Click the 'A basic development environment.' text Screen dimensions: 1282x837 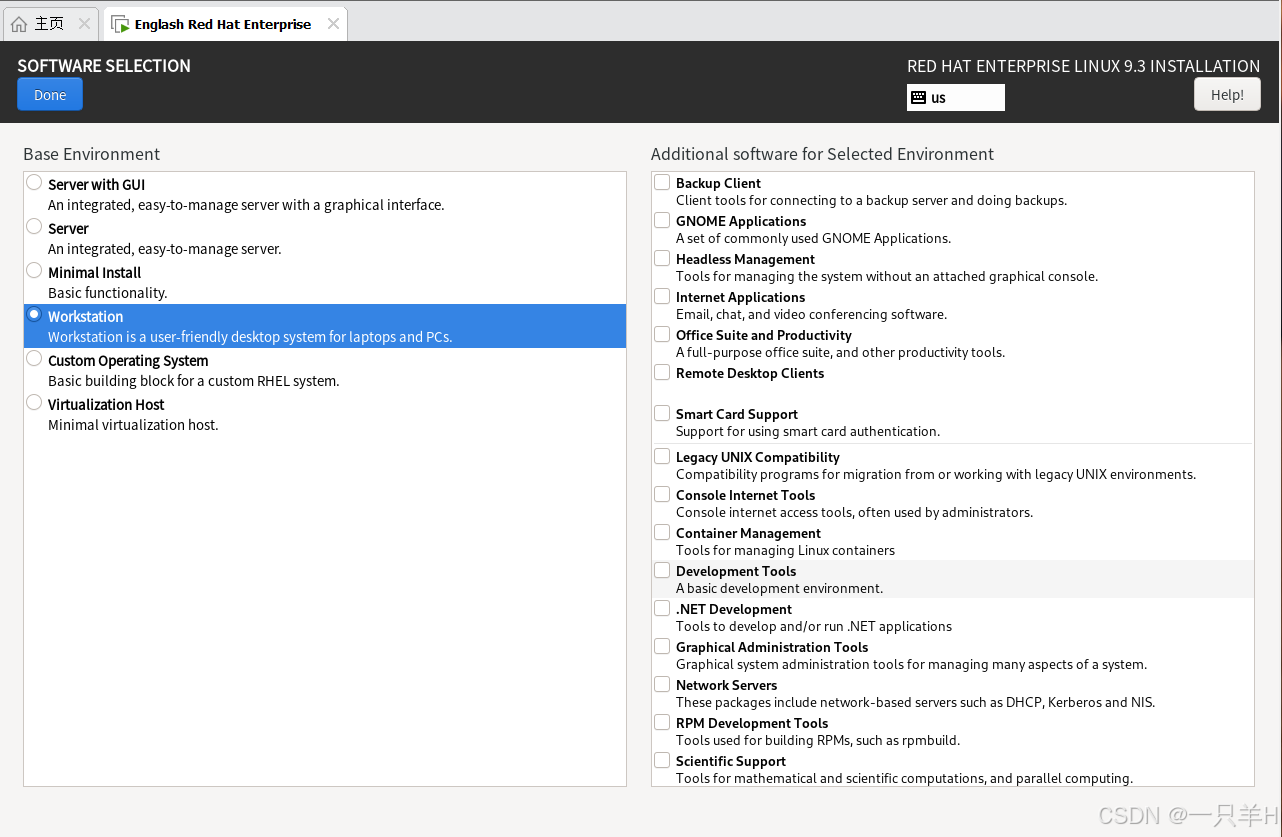point(780,588)
